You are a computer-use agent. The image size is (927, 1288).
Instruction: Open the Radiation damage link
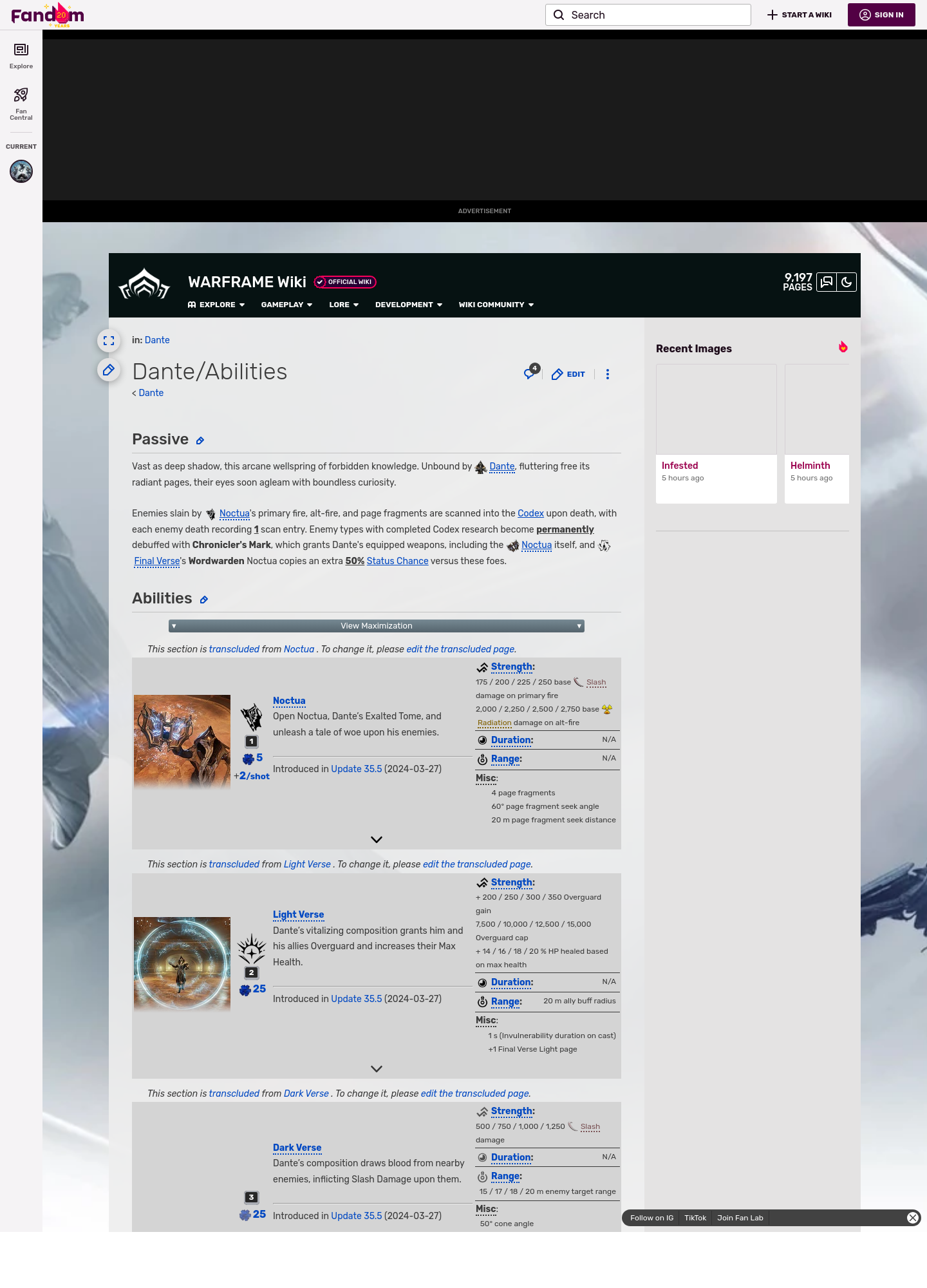(x=494, y=723)
